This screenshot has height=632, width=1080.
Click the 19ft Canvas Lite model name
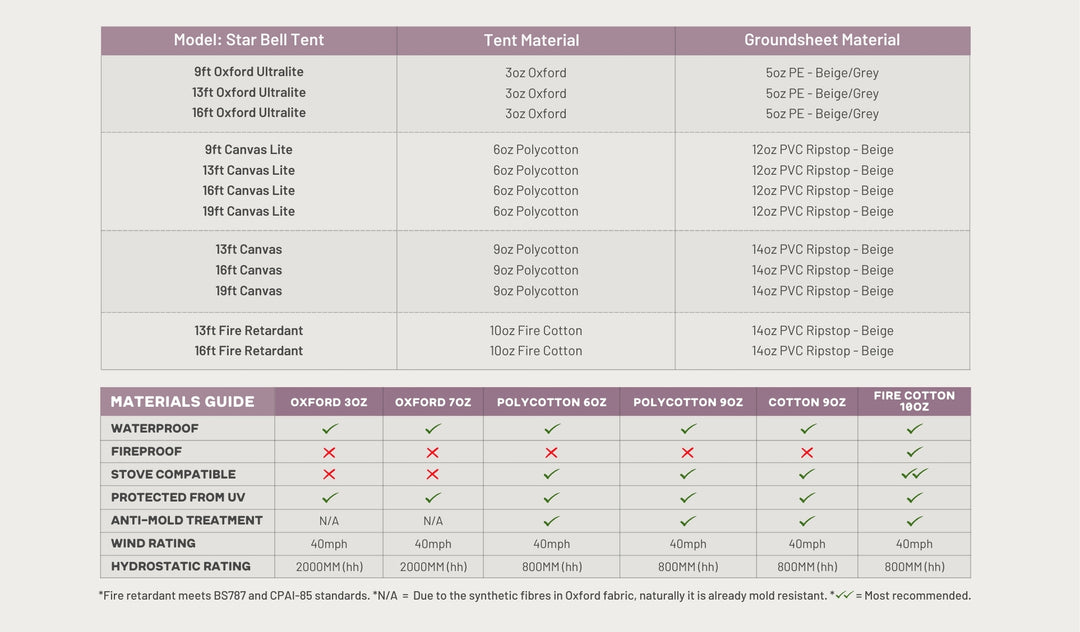click(249, 211)
